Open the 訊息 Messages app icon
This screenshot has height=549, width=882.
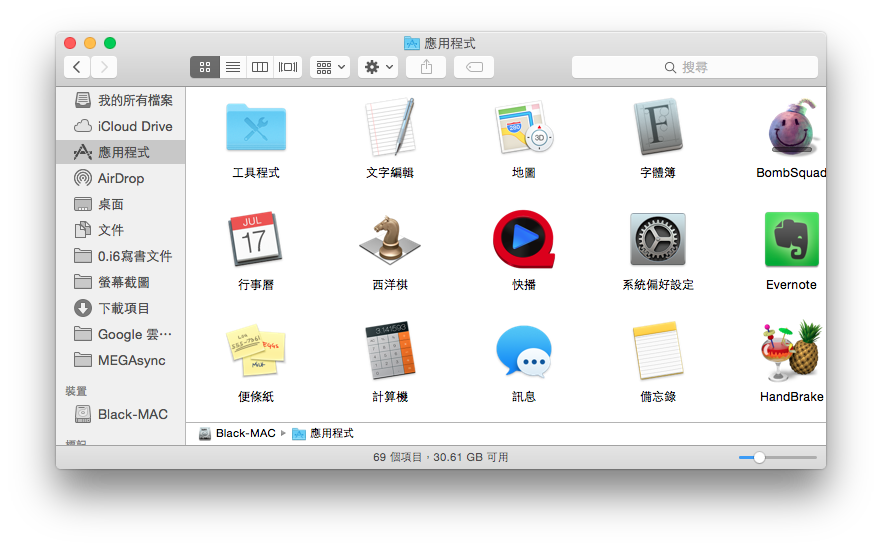(524, 351)
